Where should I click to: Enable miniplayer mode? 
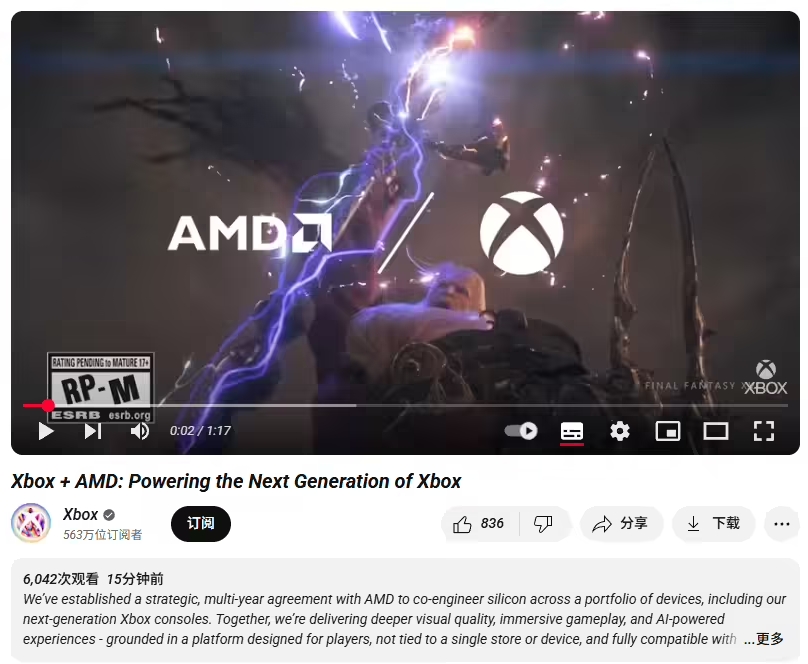coord(667,431)
